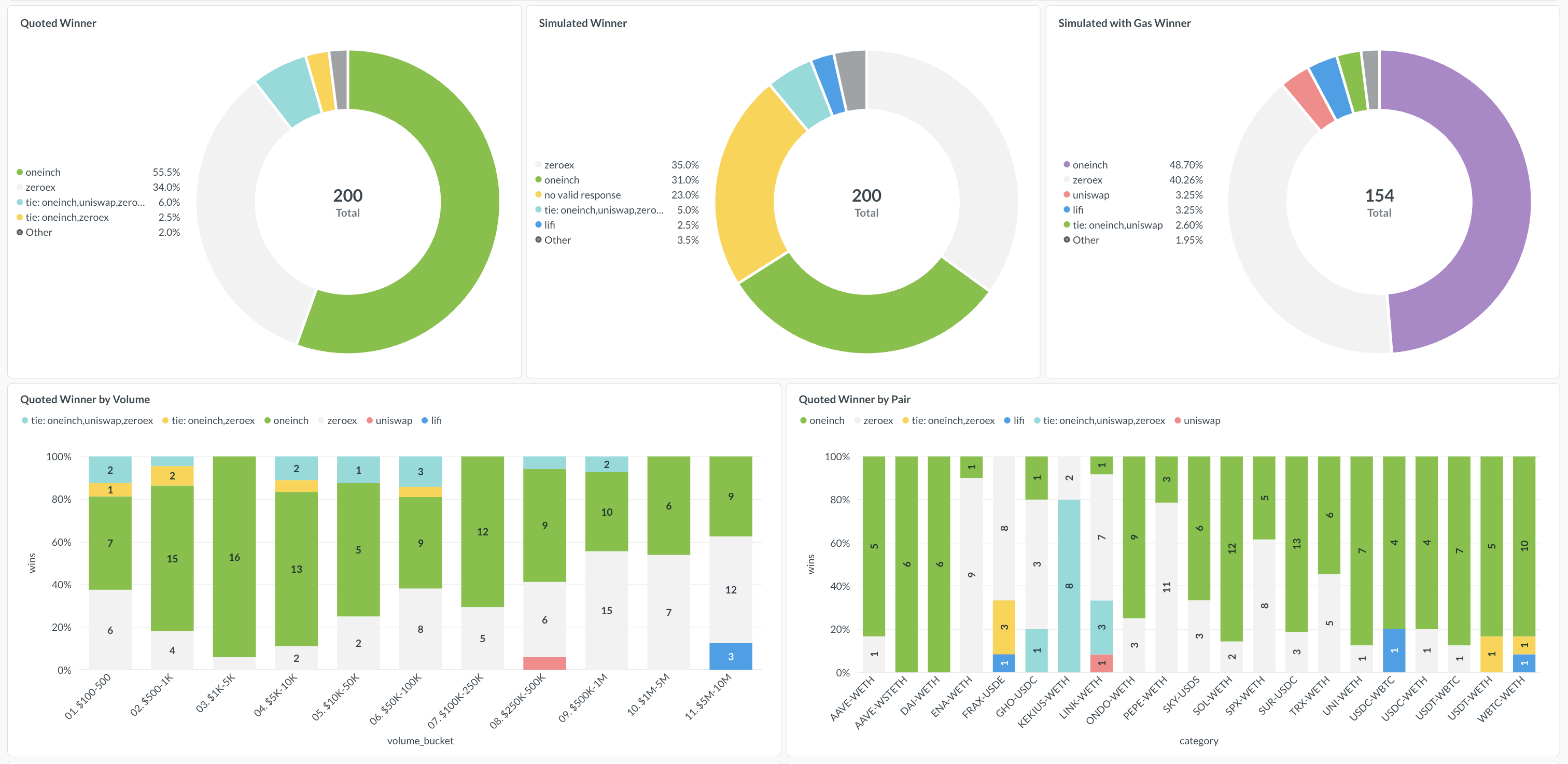
Task: Select blue lifi segment labeled 3 in $5M-10M bar
Action: click(731, 656)
